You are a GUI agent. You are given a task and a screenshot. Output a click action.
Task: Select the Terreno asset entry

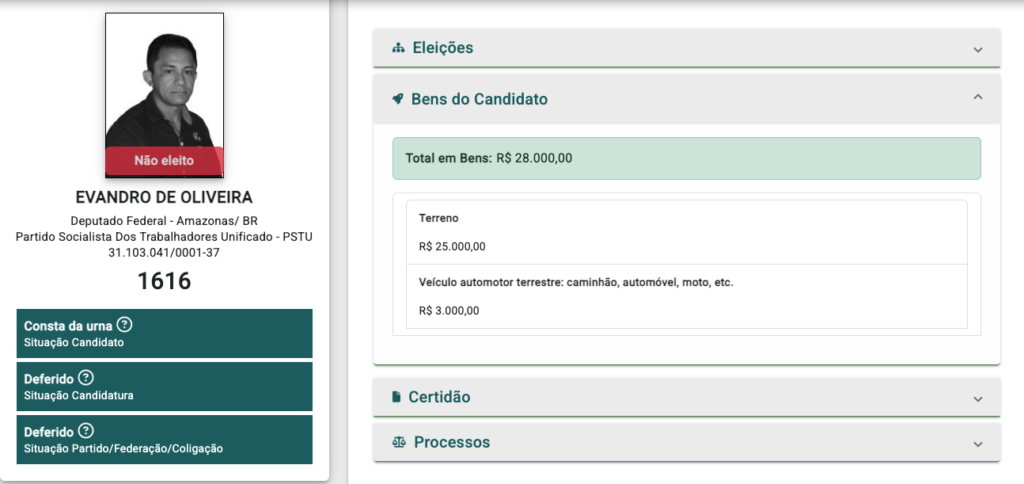tap(686, 233)
